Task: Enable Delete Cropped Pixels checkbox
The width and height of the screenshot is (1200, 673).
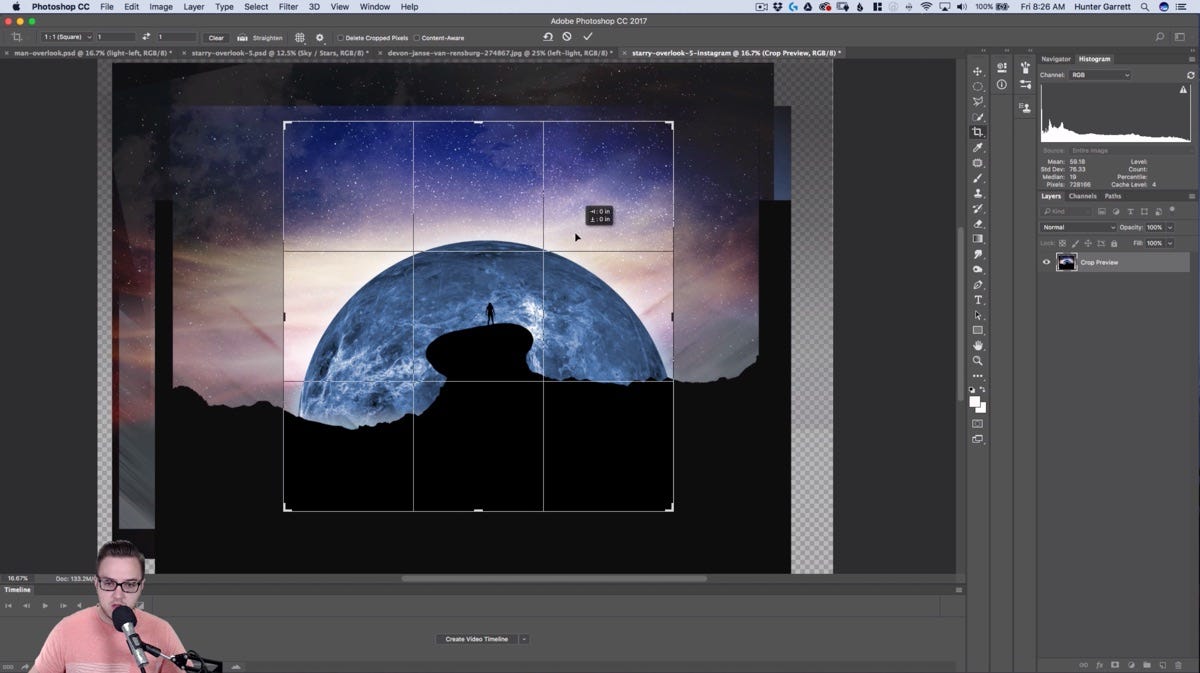Action: 341,38
